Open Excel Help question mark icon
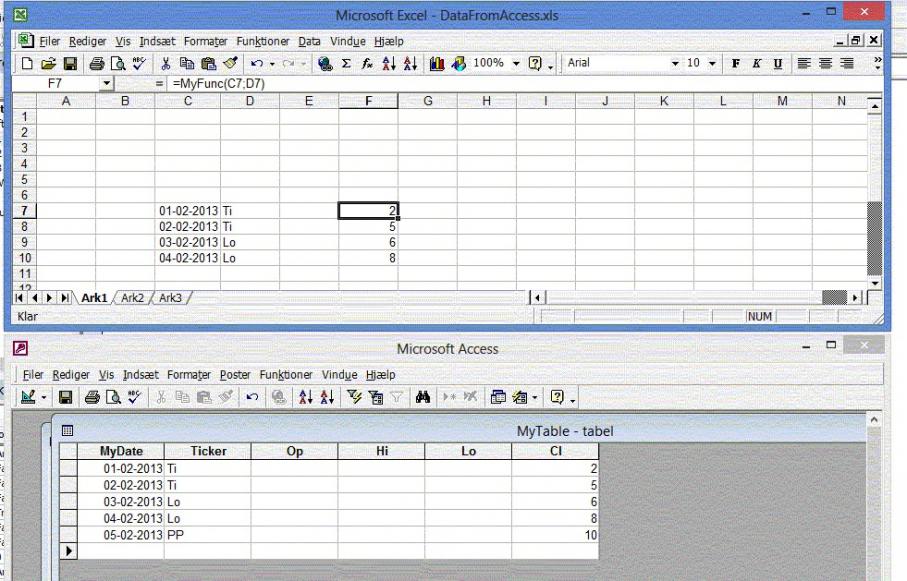Image resolution: width=907 pixels, height=581 pixels. click(x=535, y=64)
